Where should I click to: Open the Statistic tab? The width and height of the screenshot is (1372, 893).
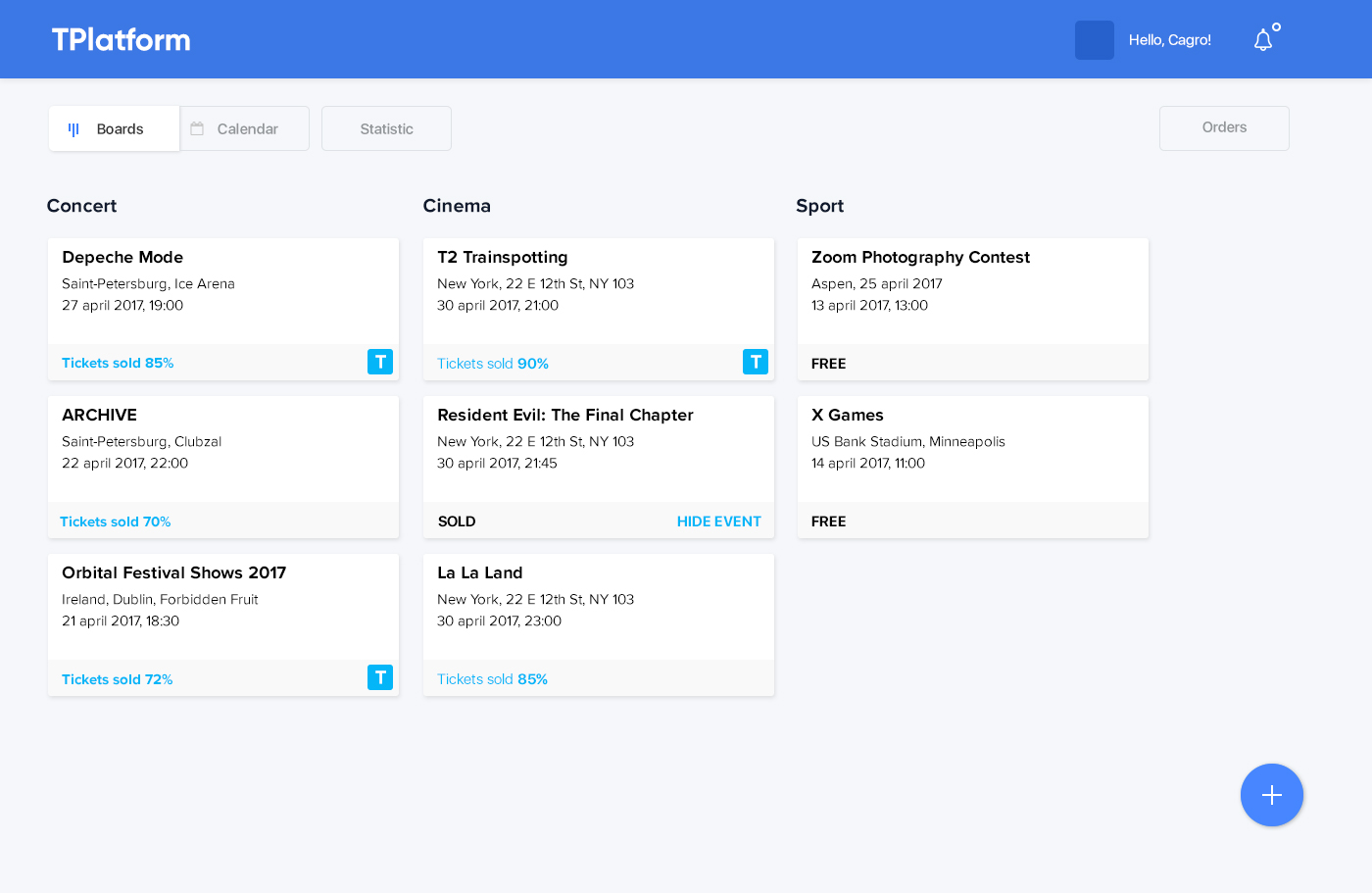click(386, 128)
